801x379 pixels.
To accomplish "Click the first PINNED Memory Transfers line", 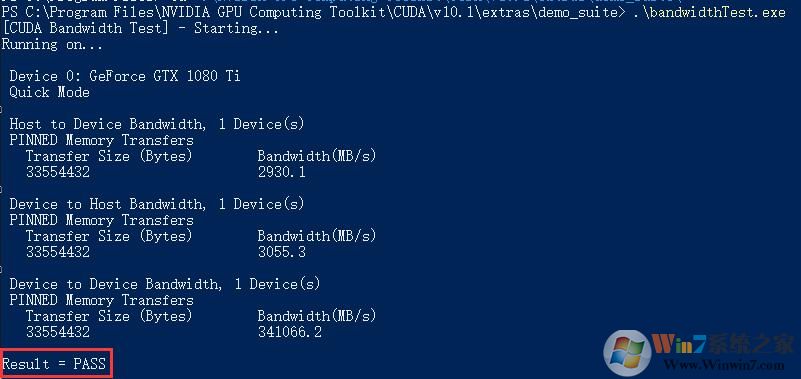I will tap(102, 140).
